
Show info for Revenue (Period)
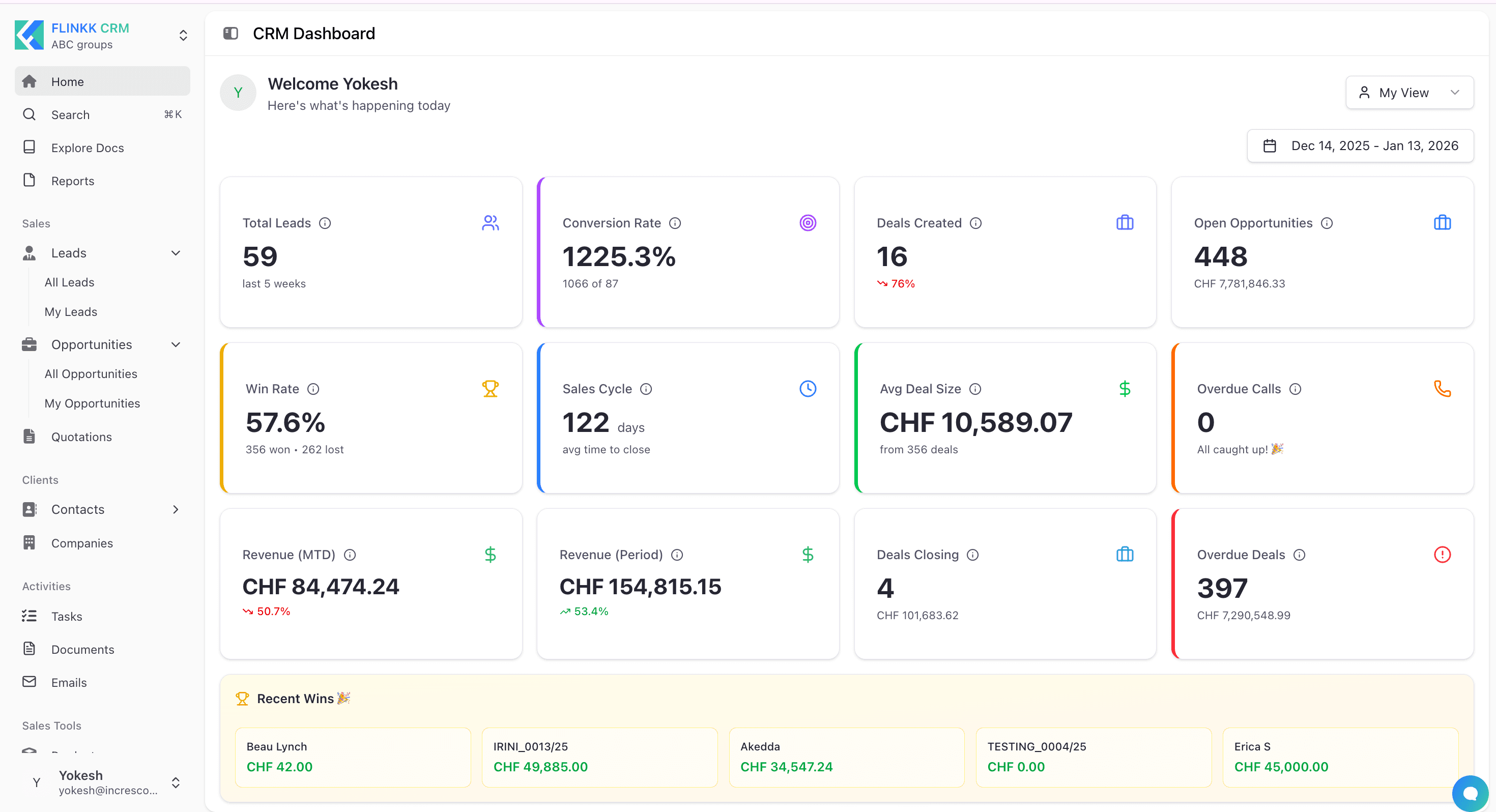677,555
